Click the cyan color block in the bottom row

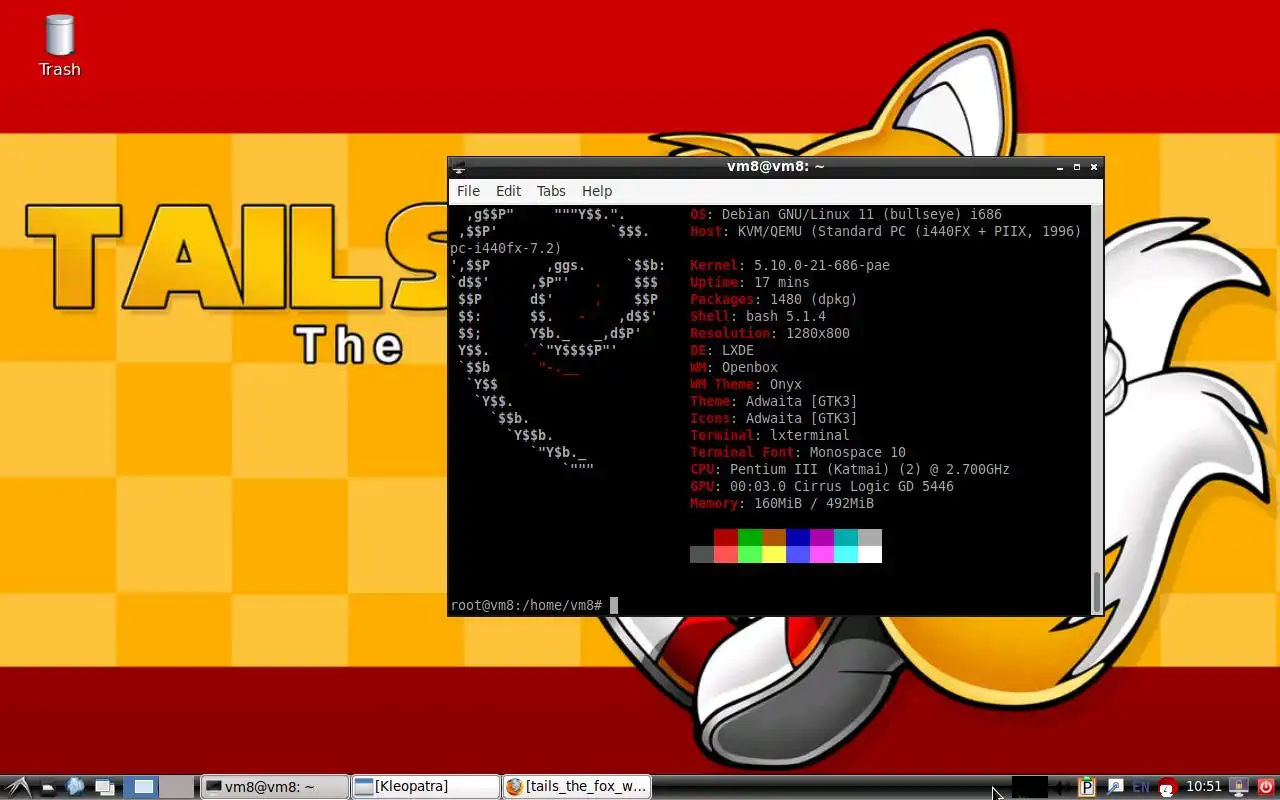[846, 555]
